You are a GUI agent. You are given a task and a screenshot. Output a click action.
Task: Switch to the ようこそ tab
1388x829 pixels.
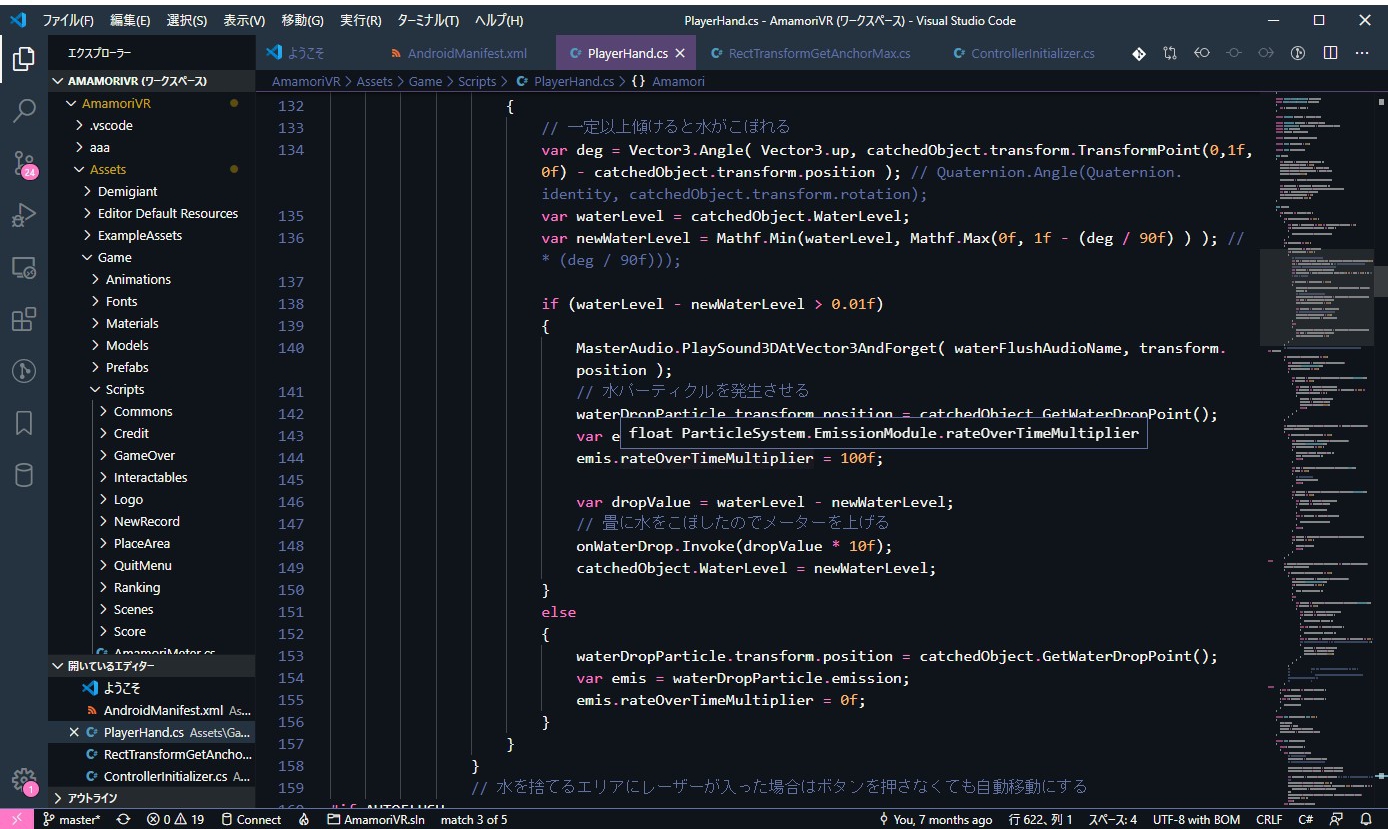tap(306, 53)
